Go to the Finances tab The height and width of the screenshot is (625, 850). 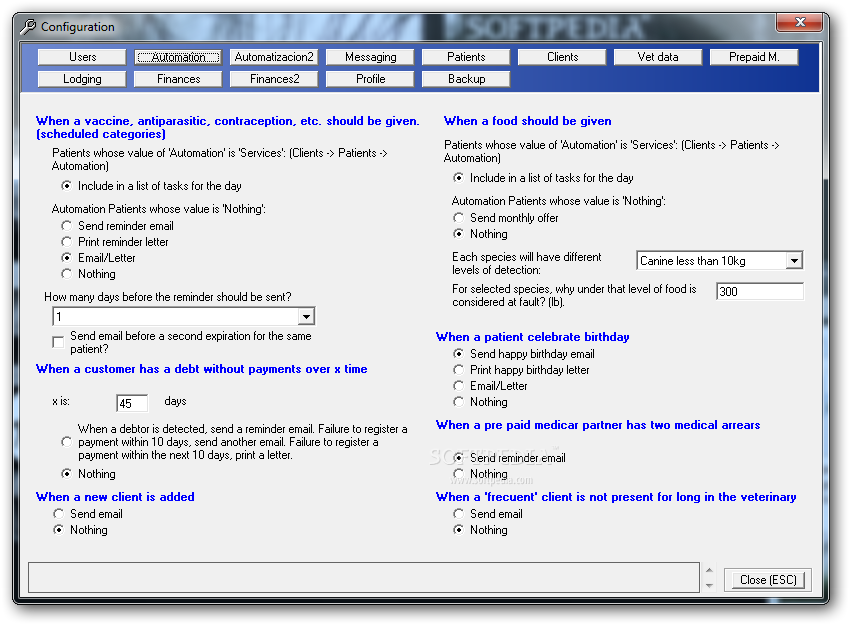pyautogui.click(x=178, y=79)
